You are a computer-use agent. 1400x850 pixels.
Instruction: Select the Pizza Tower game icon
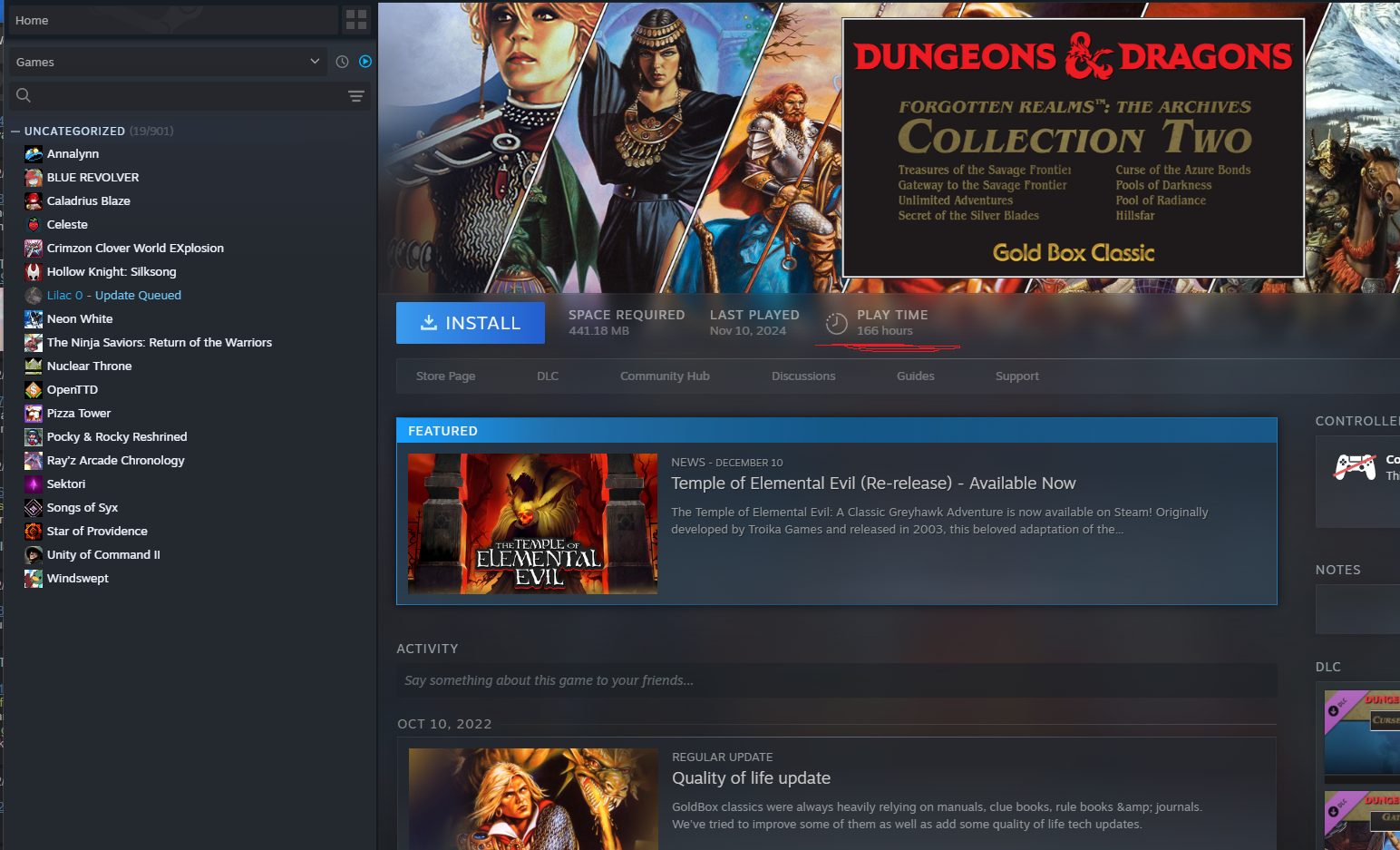tap(34, 414)
